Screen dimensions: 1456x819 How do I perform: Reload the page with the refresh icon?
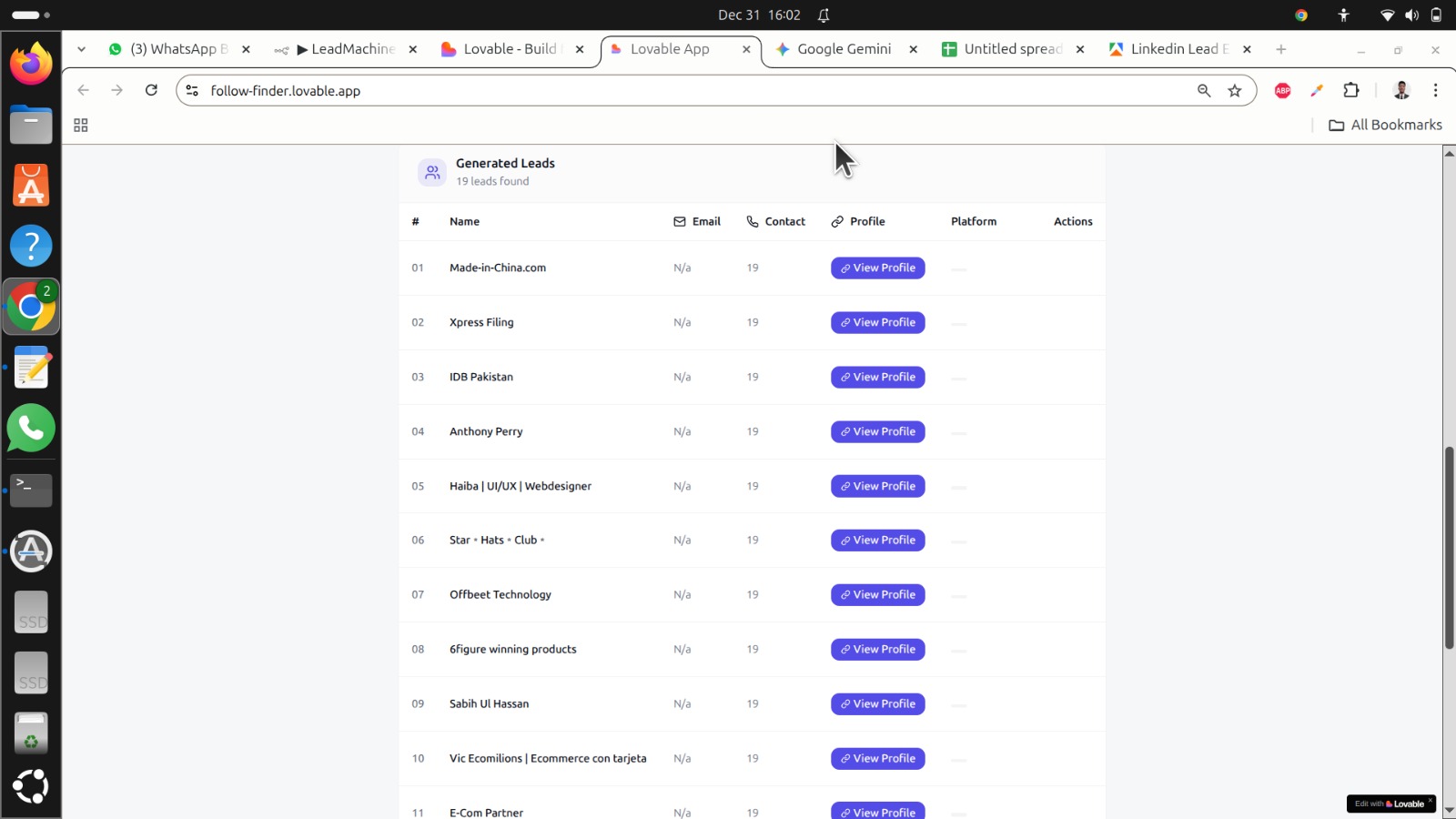(151, 90)
